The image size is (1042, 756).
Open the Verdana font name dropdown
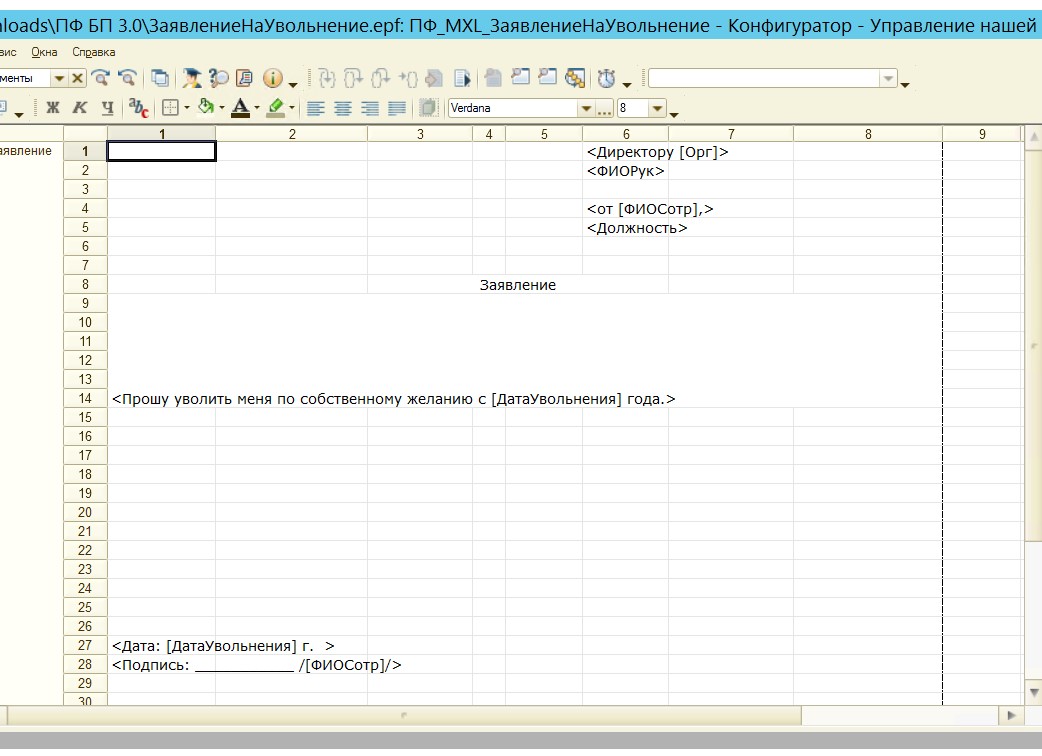[586, 108]
